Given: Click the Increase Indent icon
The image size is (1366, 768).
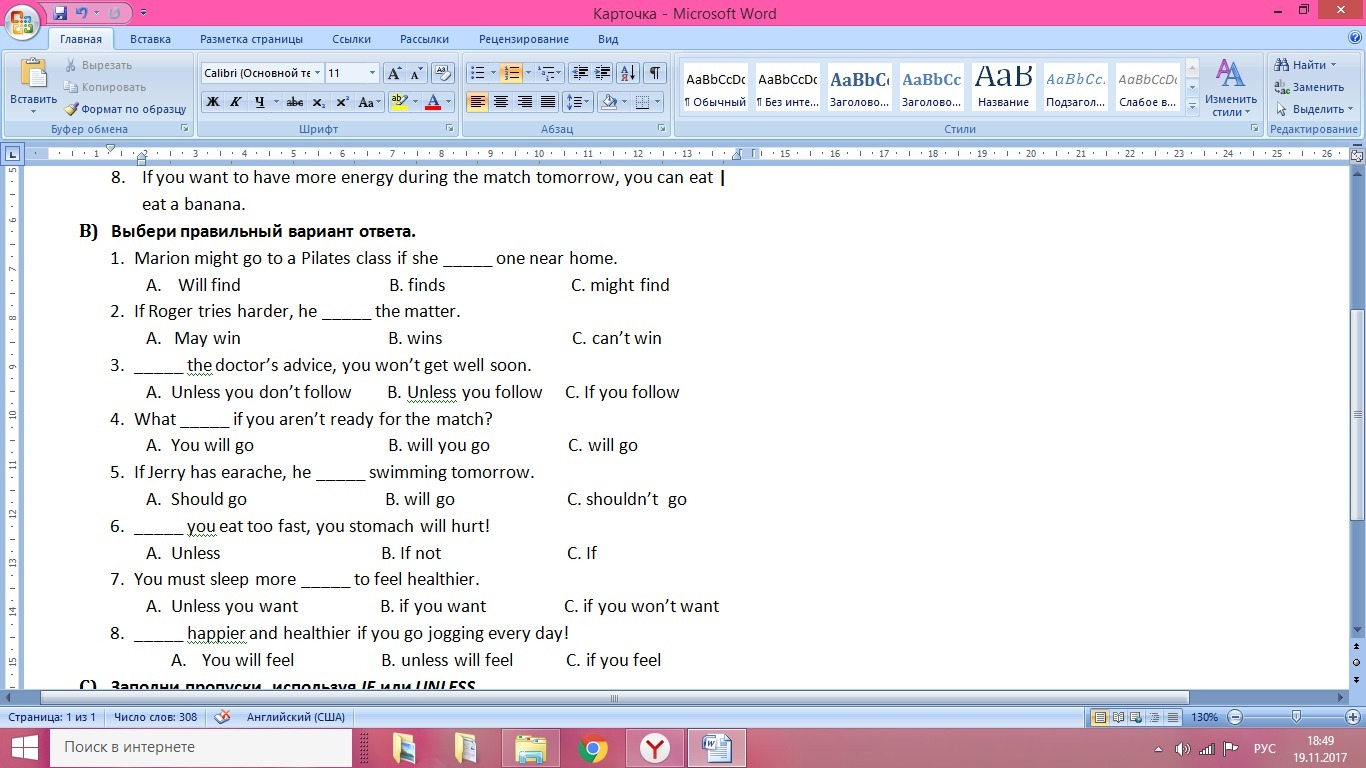Looking at the screenshot, I should (602, 73).
